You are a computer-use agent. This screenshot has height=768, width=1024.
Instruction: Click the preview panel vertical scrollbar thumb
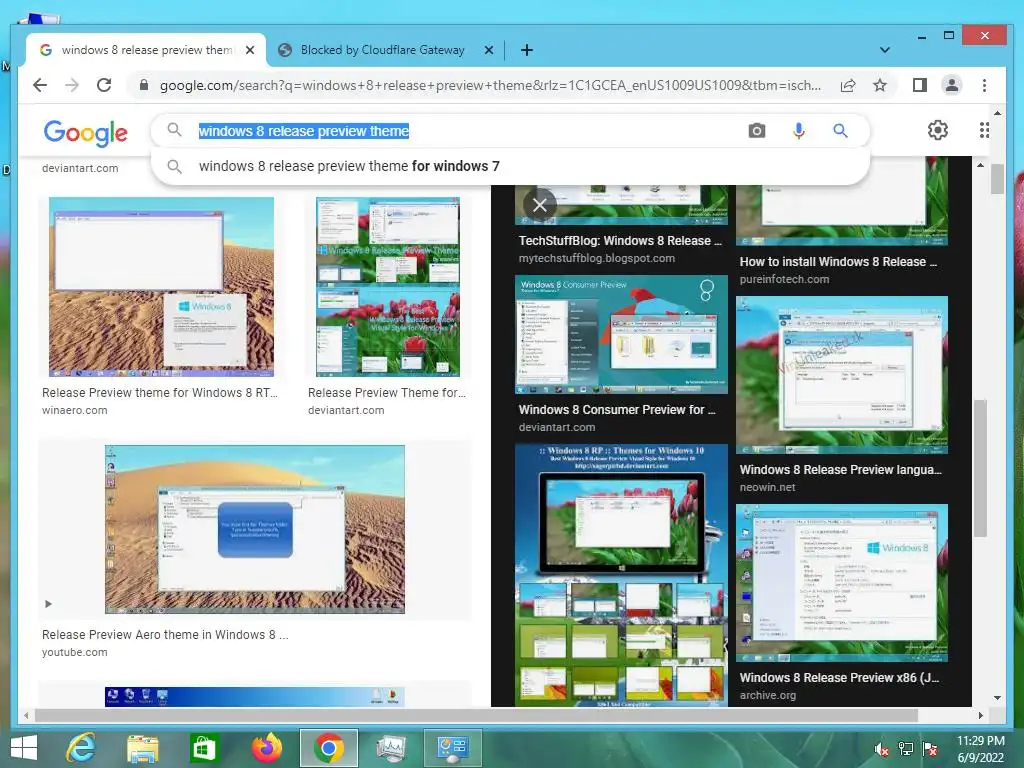click(x=980, y=468)
